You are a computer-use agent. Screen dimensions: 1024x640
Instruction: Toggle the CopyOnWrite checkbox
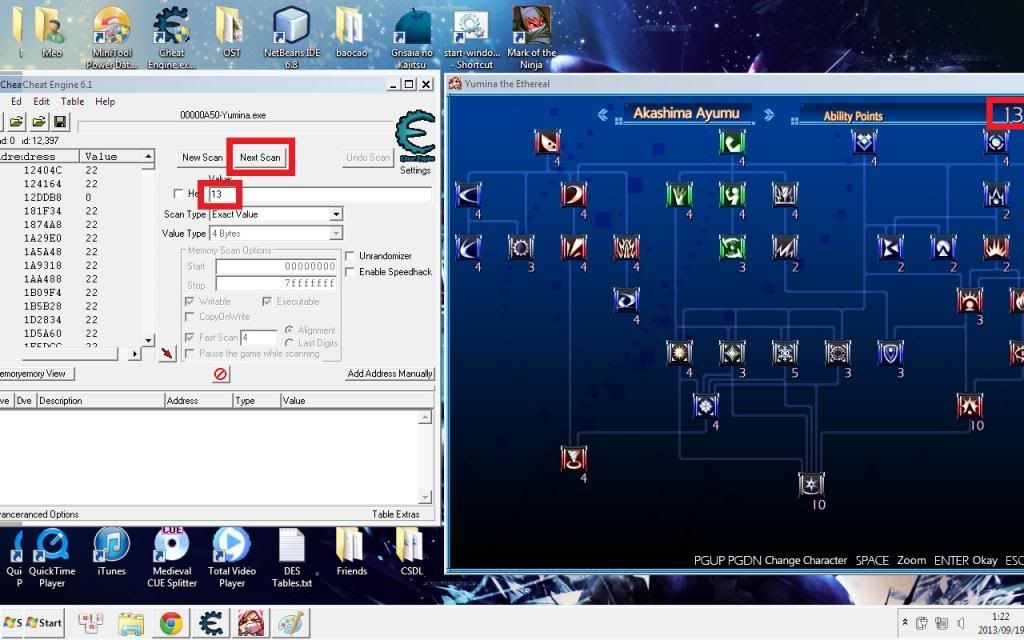[189, 317]
